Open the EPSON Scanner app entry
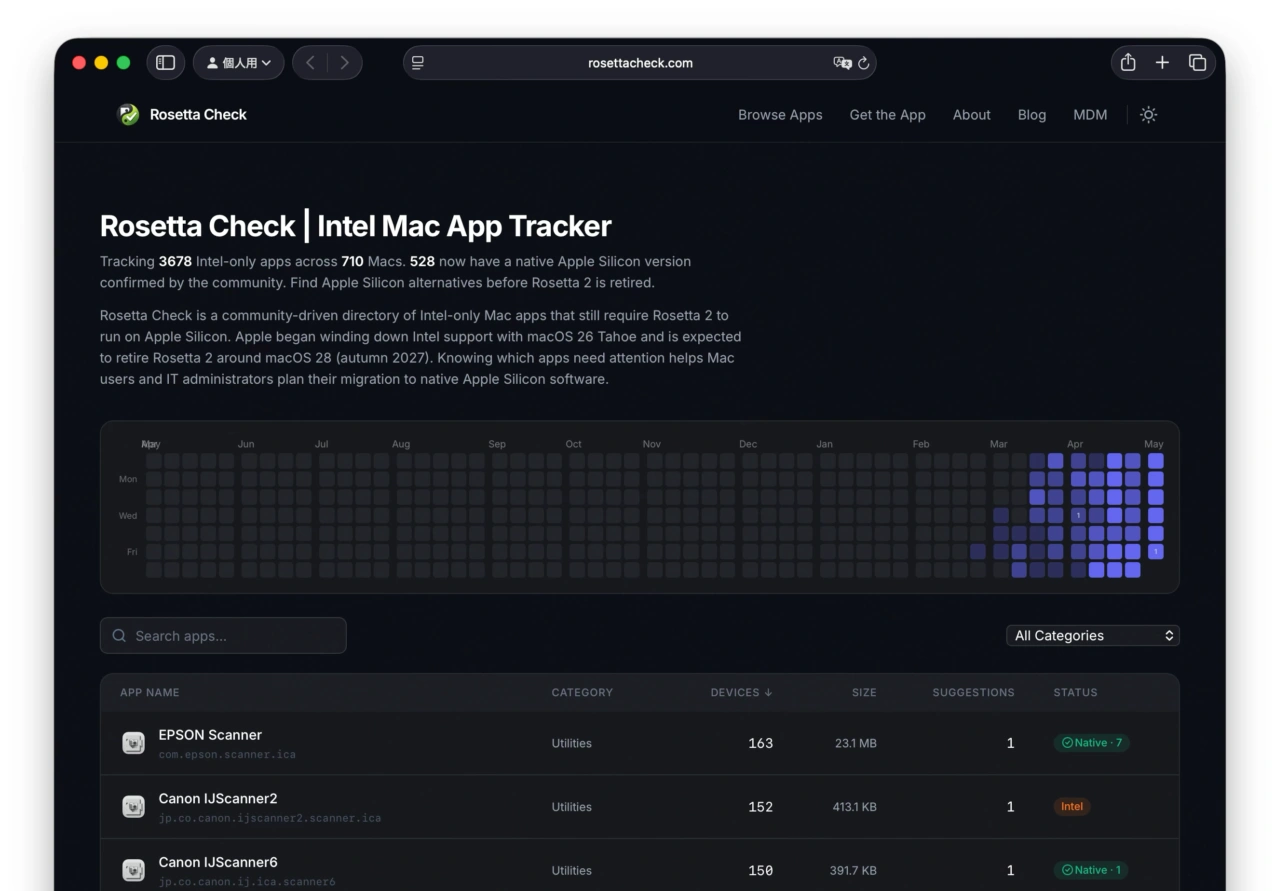This screenshot has width=1280, height=891. pyautogui.click(x=210, y=735)
